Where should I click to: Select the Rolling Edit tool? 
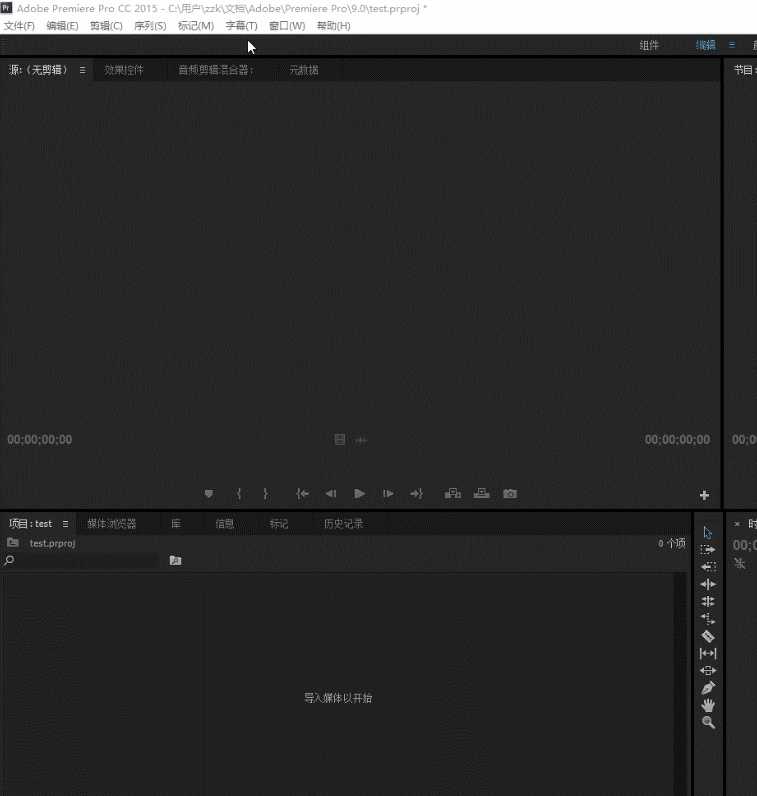708,602
